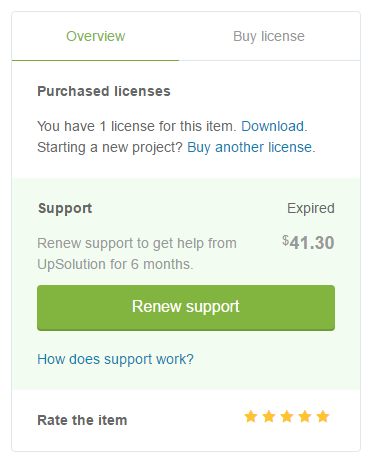Image resolution: width=373 pixels, height=464 pixels.
Task: Click the Download link
Action: (x=272, y=126)
